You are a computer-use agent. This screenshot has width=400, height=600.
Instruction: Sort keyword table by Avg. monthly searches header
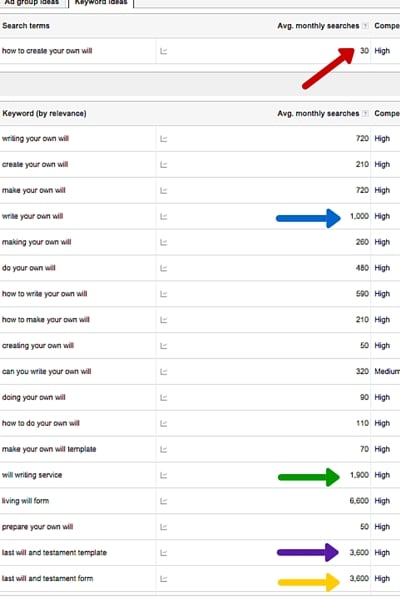318,113
